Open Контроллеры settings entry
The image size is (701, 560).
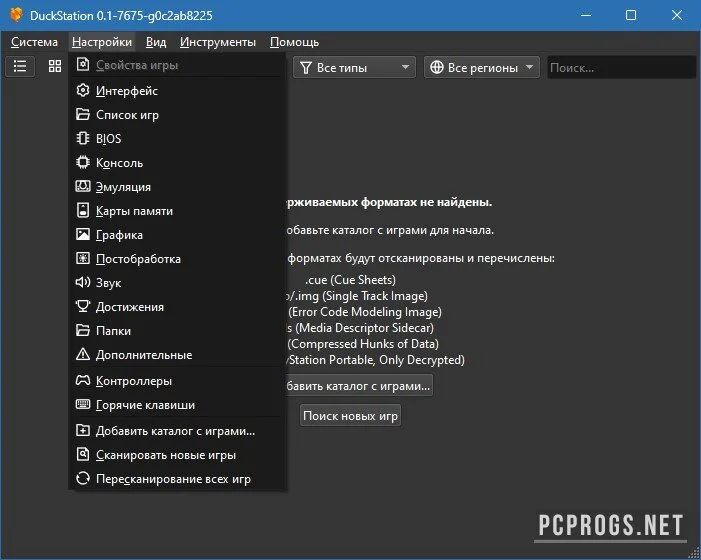(x=178, y=380)
